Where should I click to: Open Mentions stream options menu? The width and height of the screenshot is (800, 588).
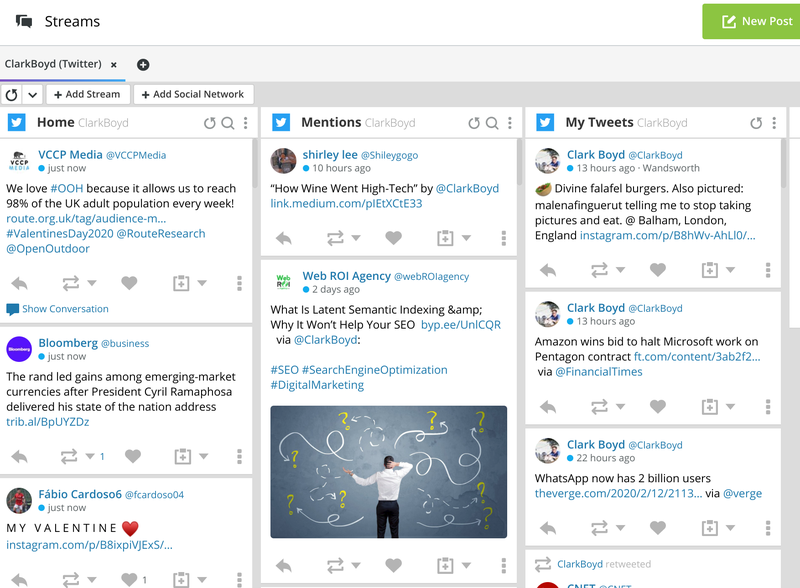click(x=510, y=123)
